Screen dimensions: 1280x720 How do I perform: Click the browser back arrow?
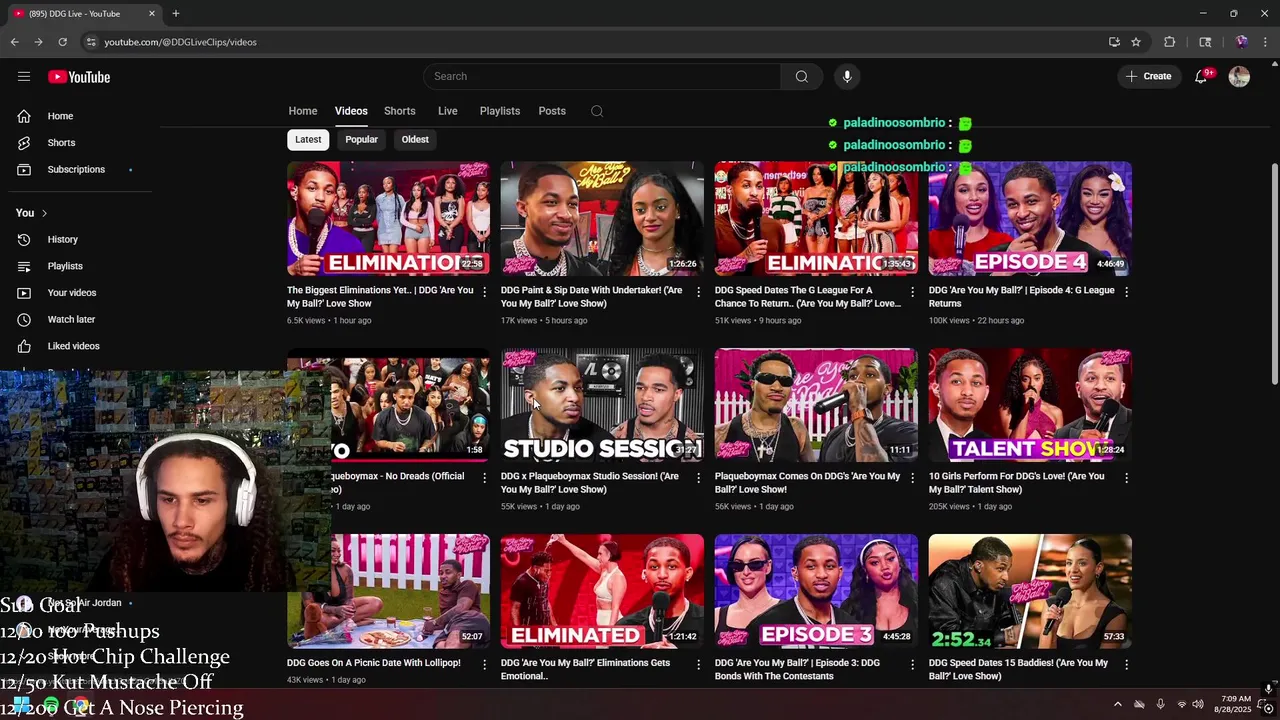pyautogui.click(x=14, y=42)
